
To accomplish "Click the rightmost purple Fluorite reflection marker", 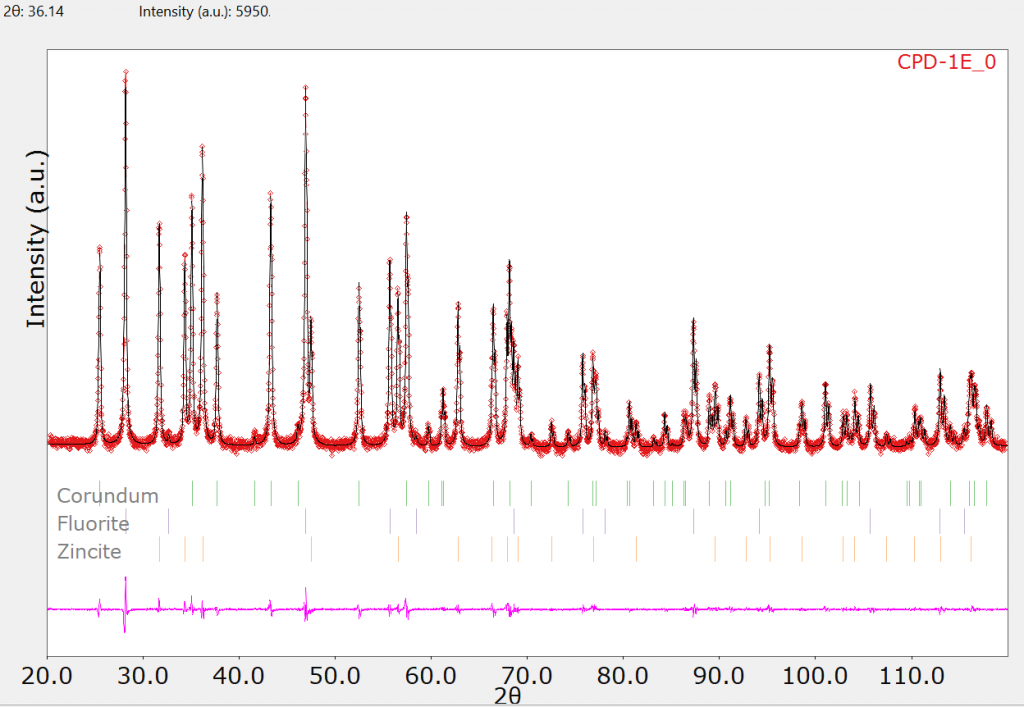I will 964,521.
